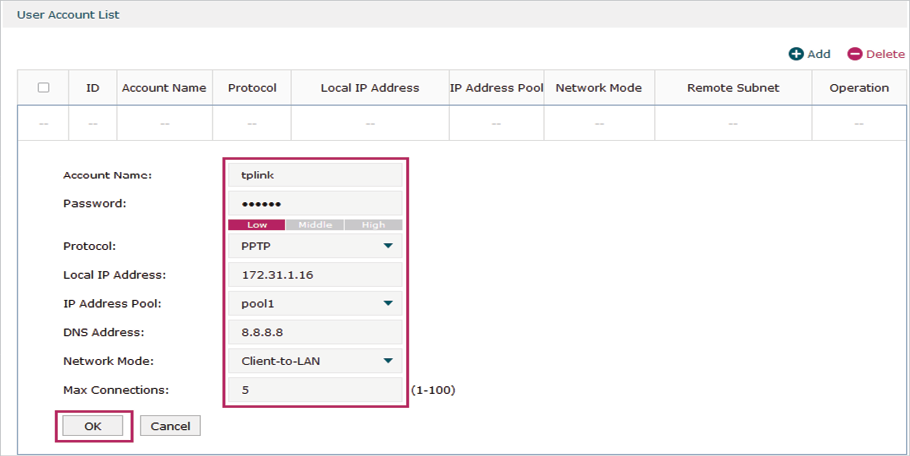Click the Operation column header

coord(859,88)
